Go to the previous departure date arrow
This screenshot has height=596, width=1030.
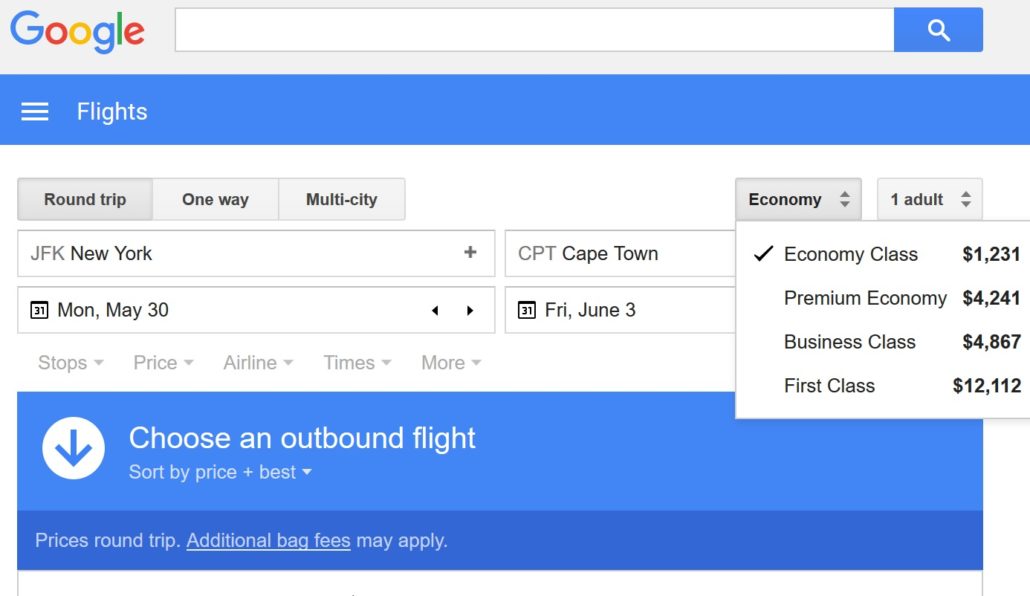click(x=435, y=310)
